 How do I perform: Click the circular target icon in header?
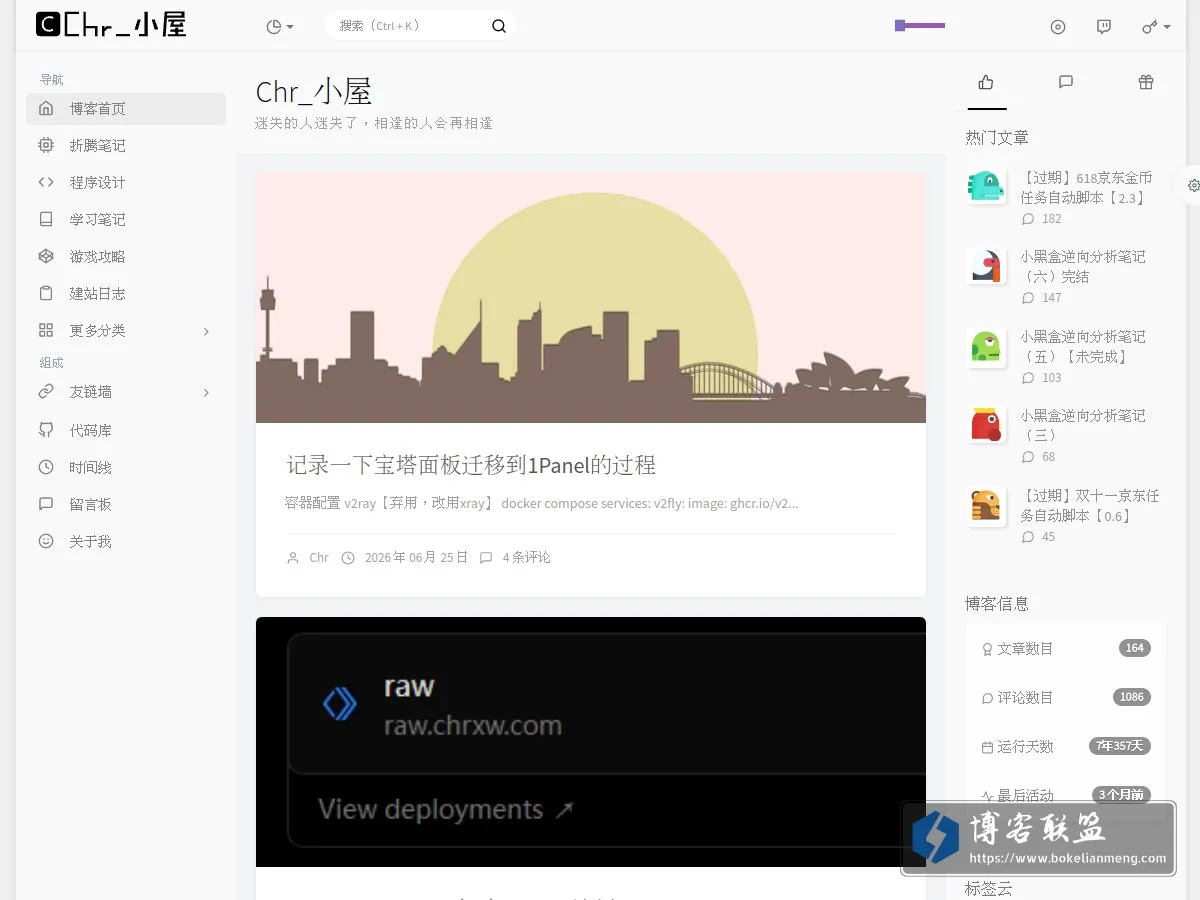coord(1058,27)
